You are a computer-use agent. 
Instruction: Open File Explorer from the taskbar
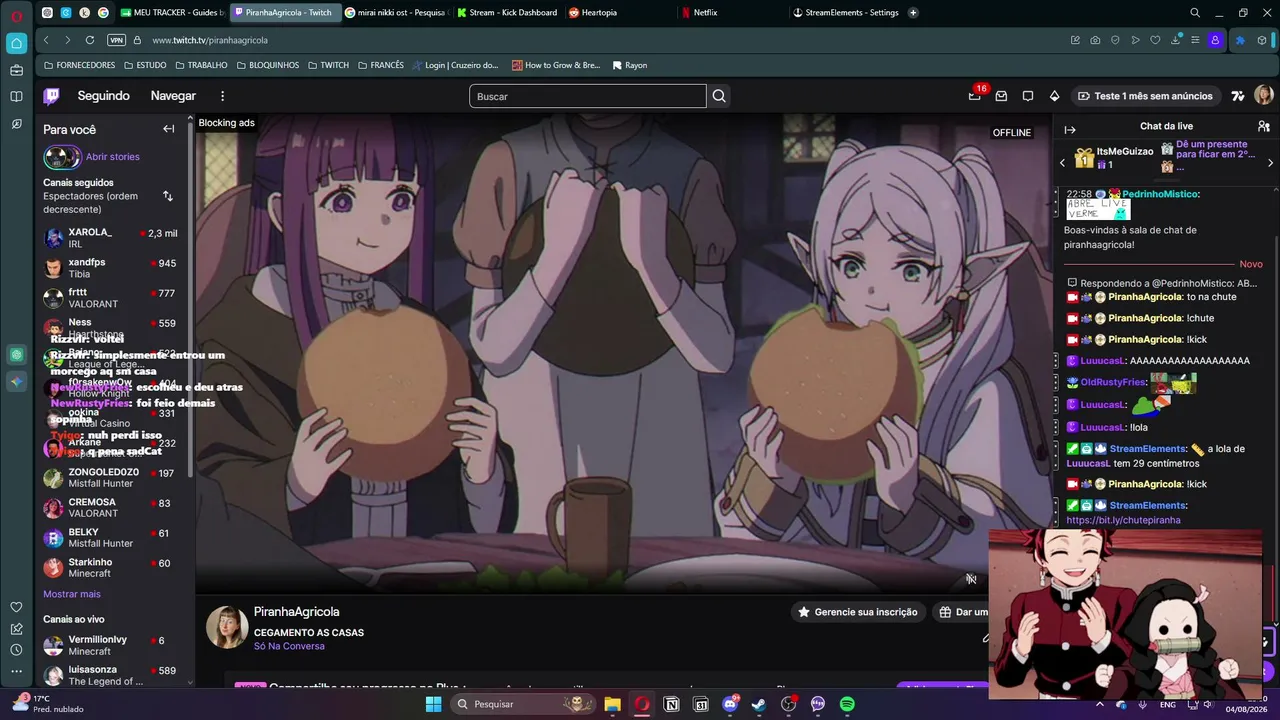tap(613, 704)
